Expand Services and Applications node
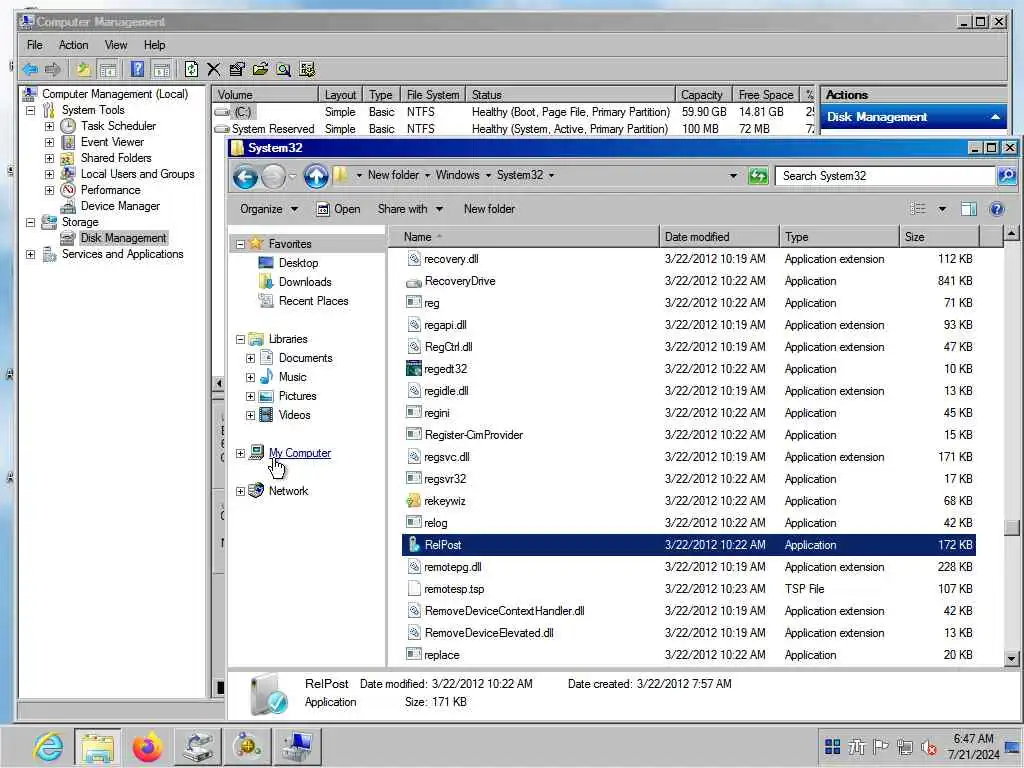Image resolution: width=1024 pixels, height=768 pixels. [30, 254]
